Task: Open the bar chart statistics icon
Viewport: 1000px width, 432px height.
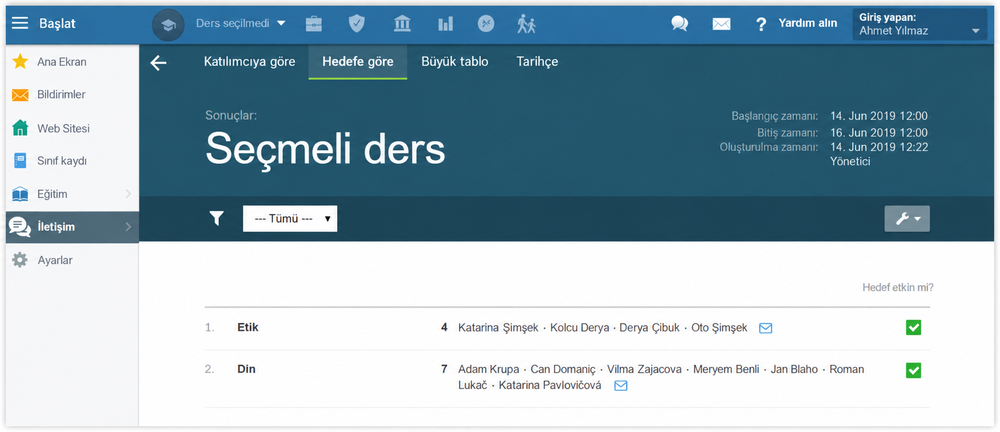Action: (x=445, y=24)
